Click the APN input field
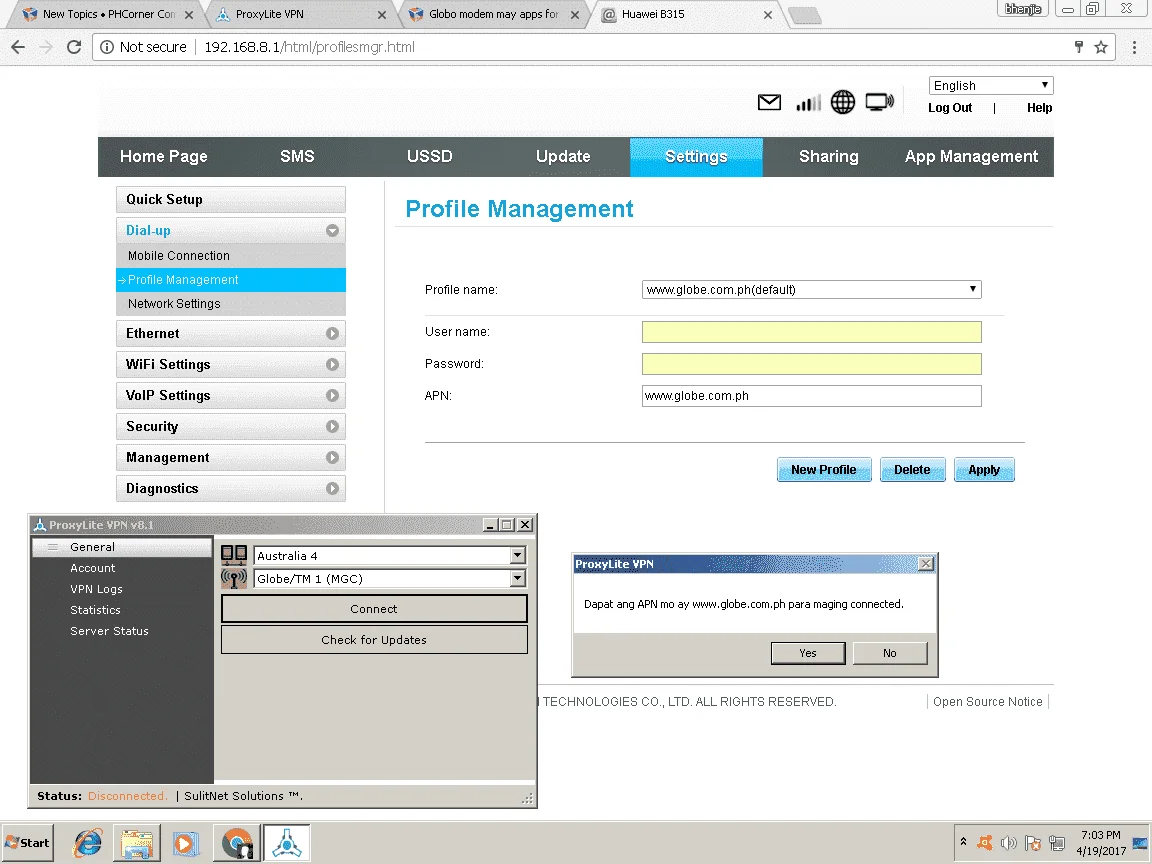1152x864 pixels. click(x=811, y=395)
